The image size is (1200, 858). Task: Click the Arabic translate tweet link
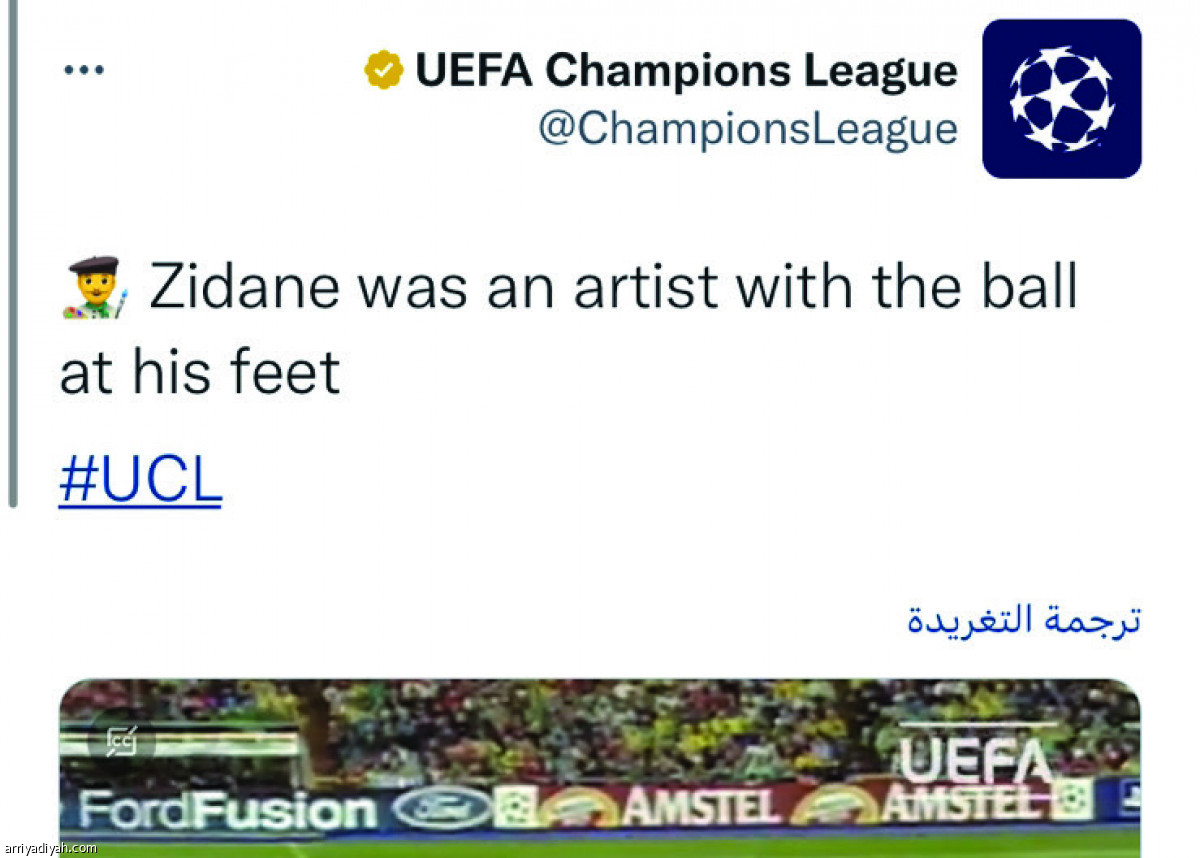1024,620
